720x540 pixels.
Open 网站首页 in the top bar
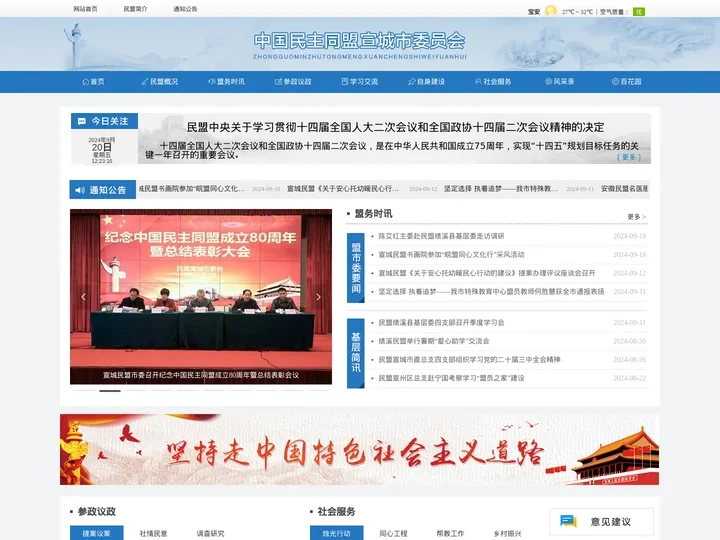pyautogui.click(x=85, y=9)
